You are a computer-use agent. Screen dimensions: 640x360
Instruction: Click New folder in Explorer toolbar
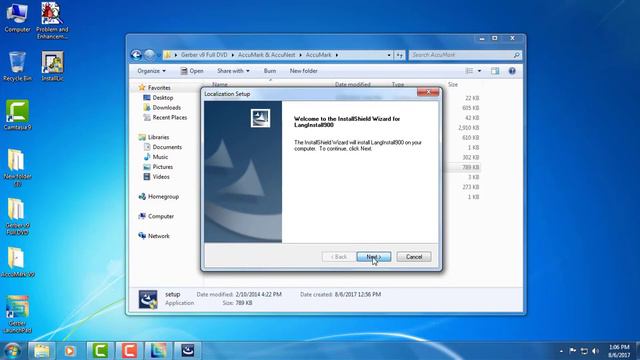tap(303, 71)
